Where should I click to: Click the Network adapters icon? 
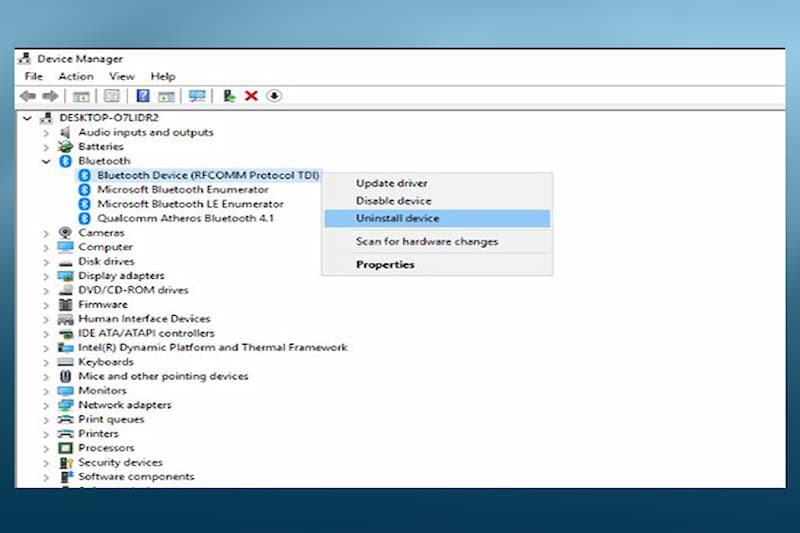[65, 405]
